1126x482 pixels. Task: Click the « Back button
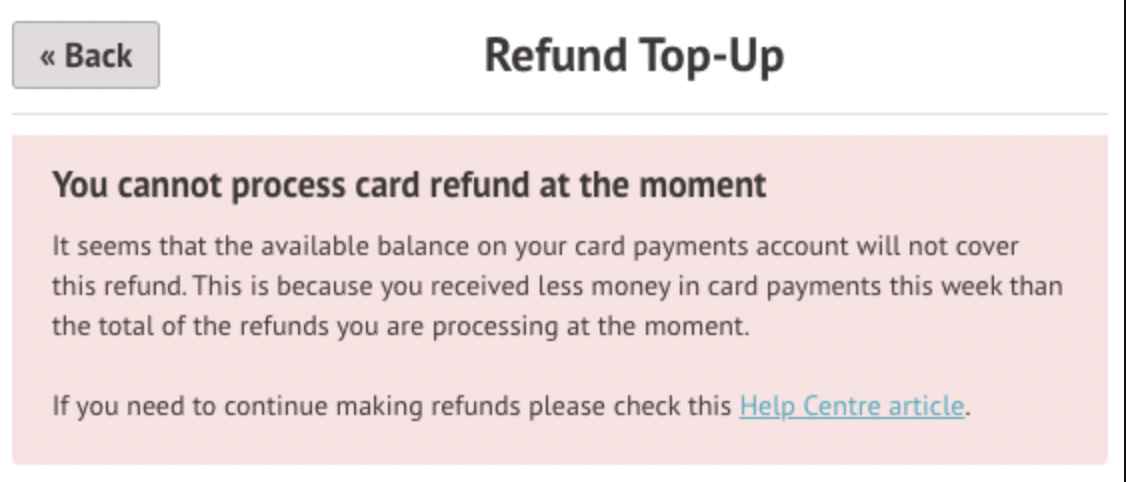tap(85, 55)
